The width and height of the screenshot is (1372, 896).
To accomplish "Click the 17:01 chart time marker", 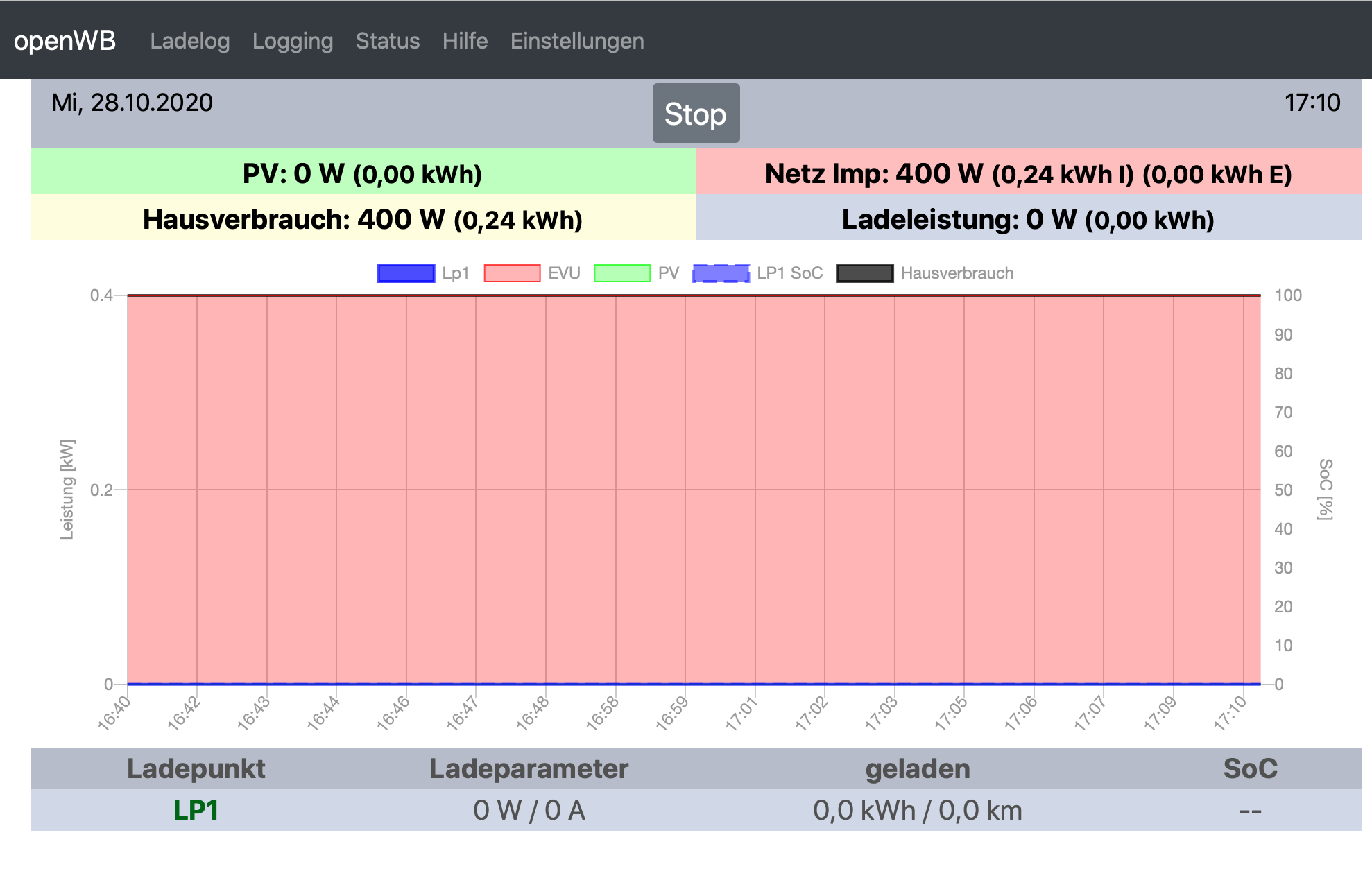I will click(x=741, y=714).
